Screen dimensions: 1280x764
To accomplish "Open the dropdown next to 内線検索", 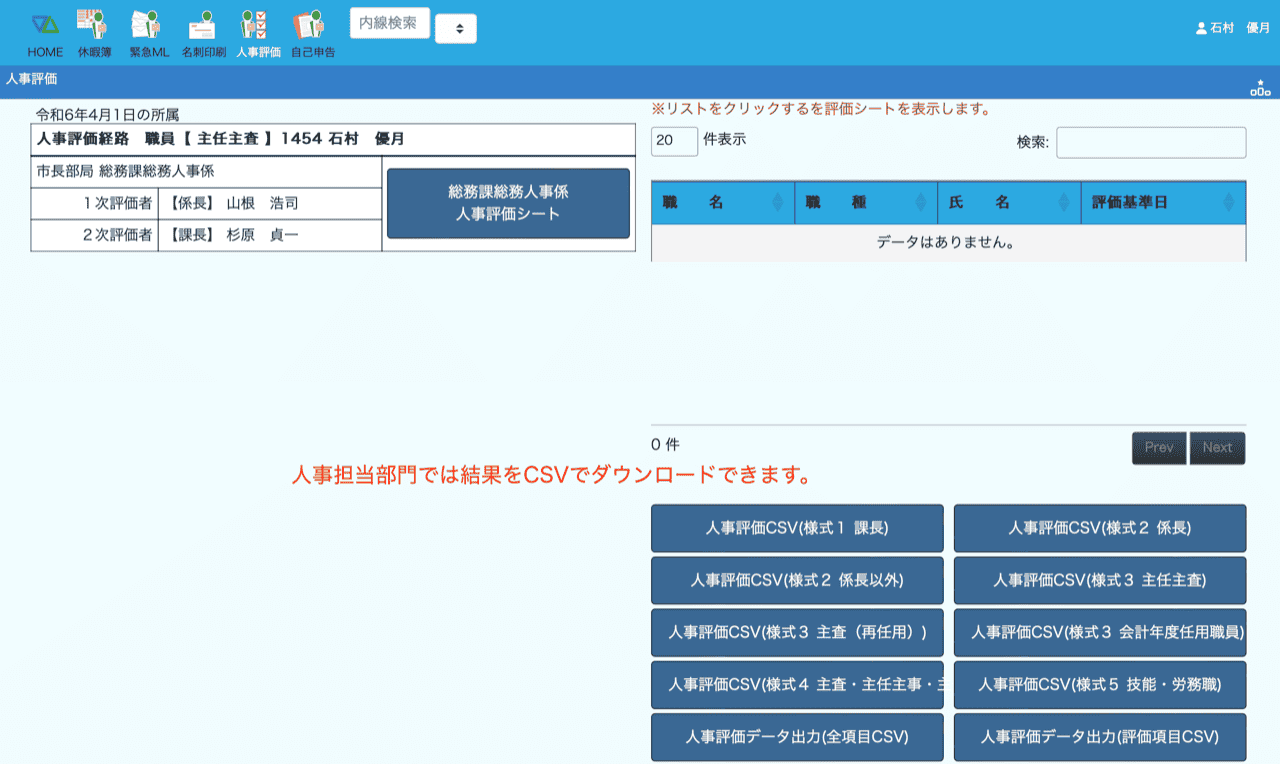I will point(456,29).
